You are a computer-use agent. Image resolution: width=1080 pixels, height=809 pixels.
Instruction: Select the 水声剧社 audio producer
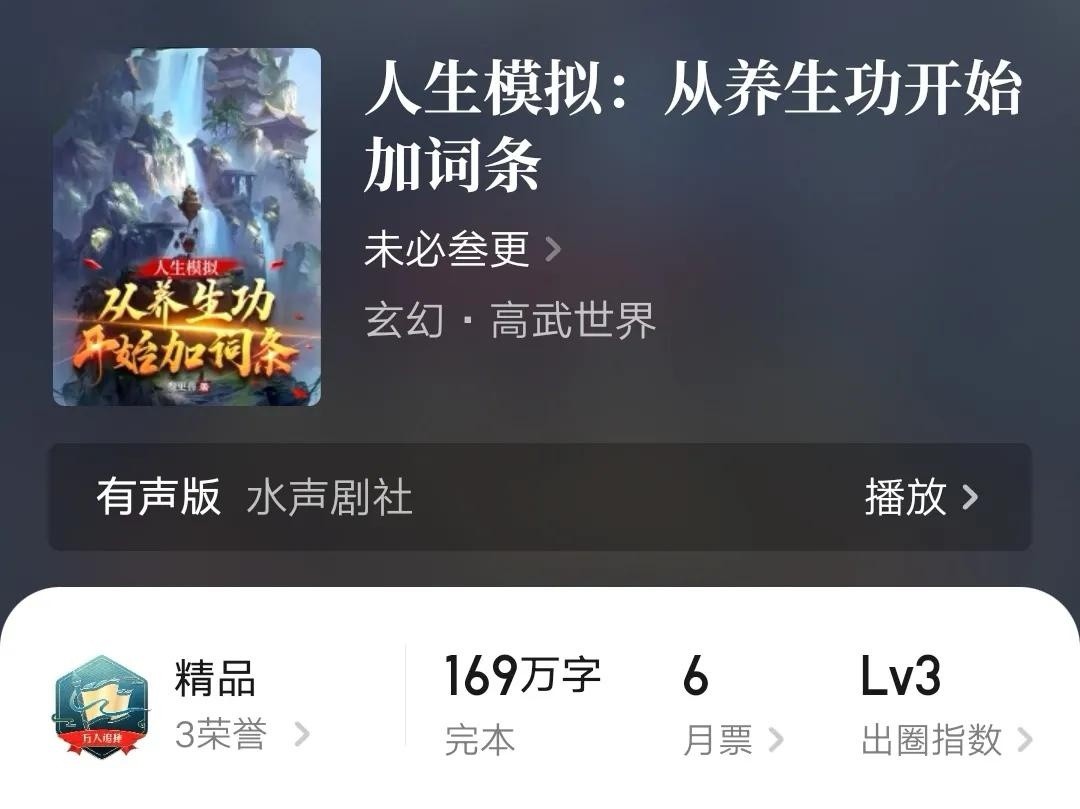(x=329, y=497)
